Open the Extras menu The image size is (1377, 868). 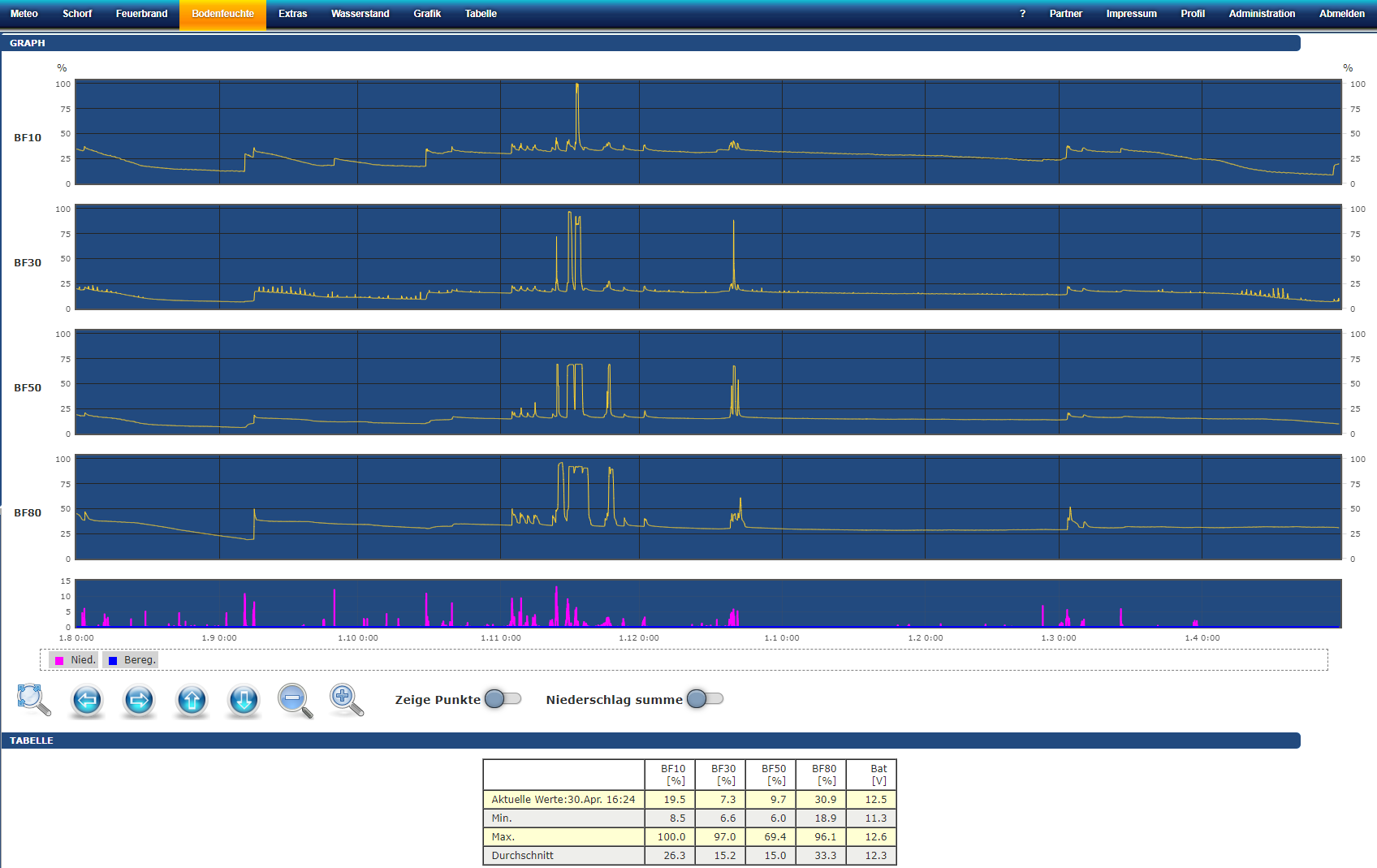coord(292,14)
